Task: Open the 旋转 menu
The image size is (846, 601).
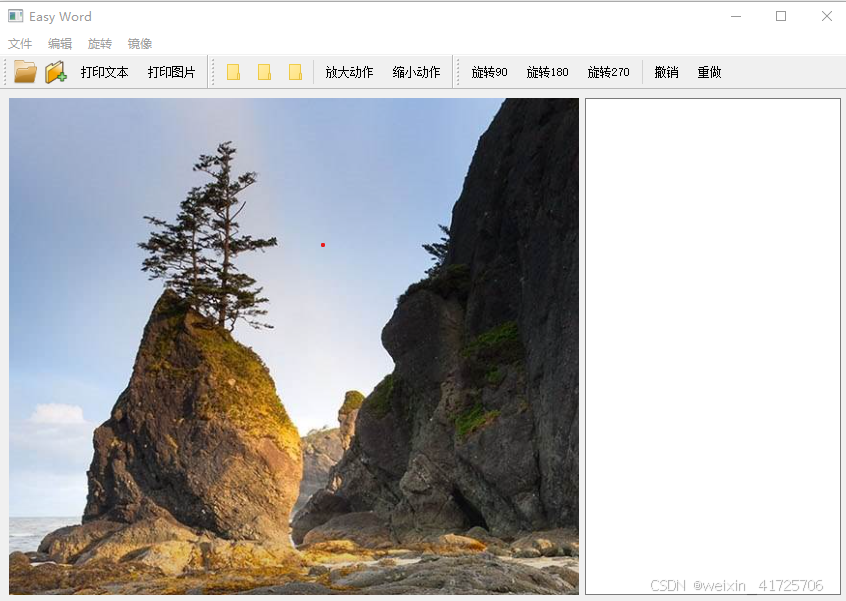Action: (x=100, y=44)
